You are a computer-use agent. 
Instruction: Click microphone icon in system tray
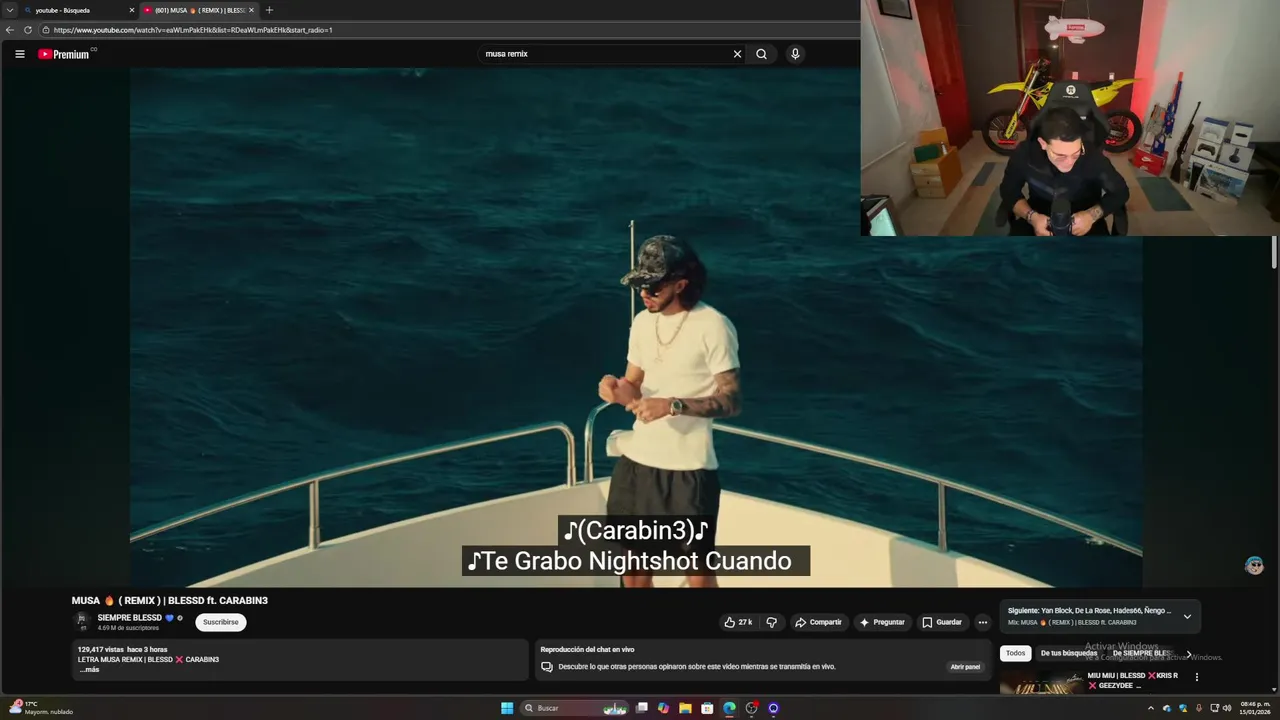tap(1198, 708)
